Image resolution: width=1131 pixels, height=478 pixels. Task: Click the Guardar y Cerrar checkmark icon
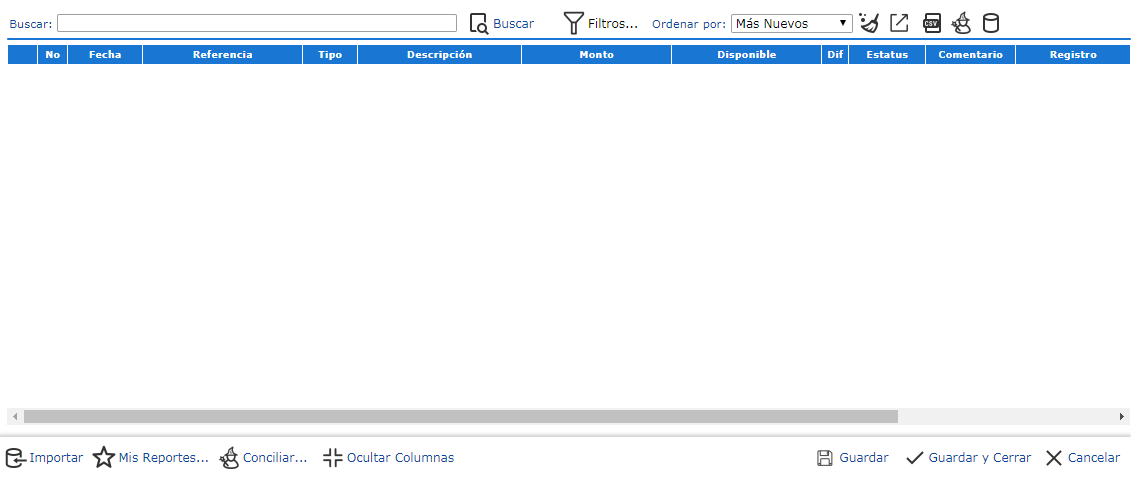point(915,458)
